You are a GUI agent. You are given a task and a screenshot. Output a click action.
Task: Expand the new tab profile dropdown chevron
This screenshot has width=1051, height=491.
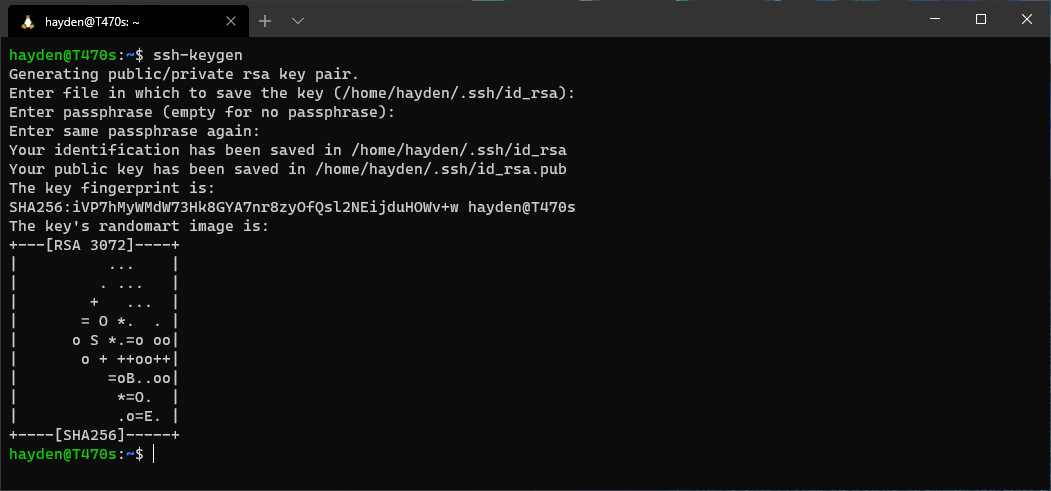pos(297,20)
